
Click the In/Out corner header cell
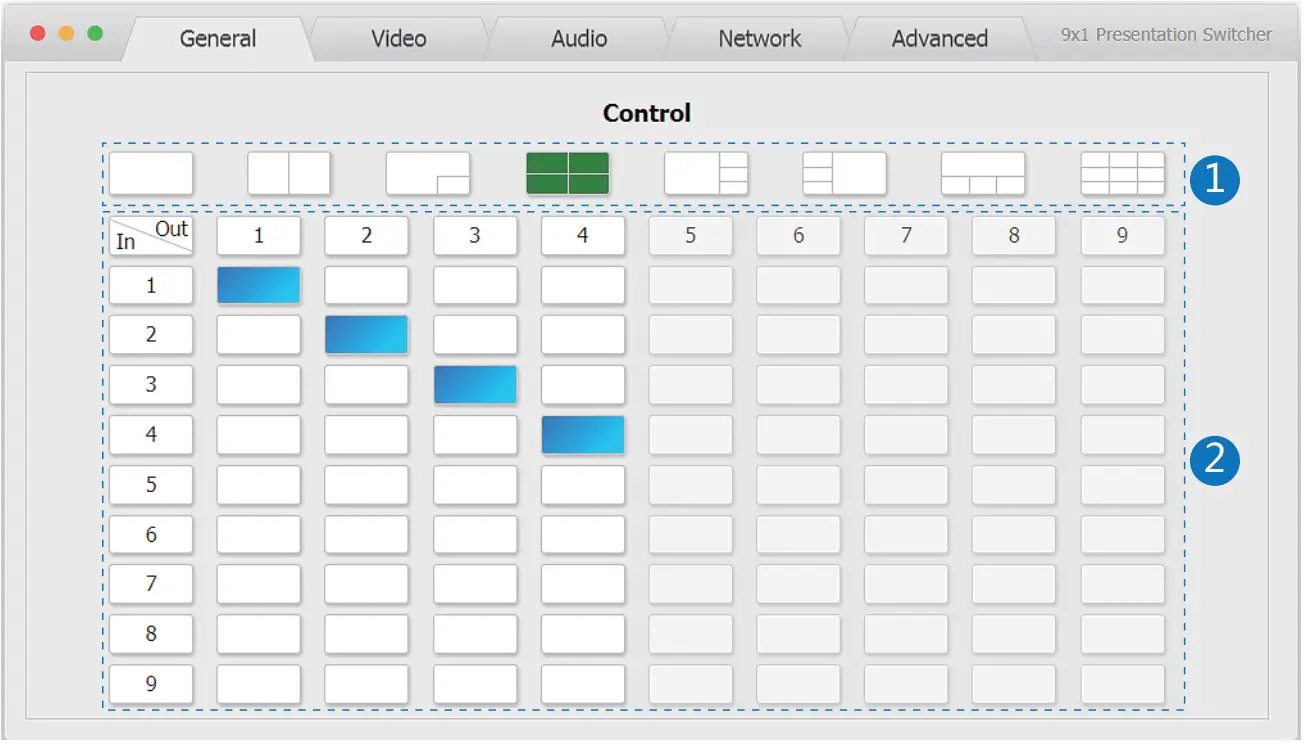click(151, 236)
